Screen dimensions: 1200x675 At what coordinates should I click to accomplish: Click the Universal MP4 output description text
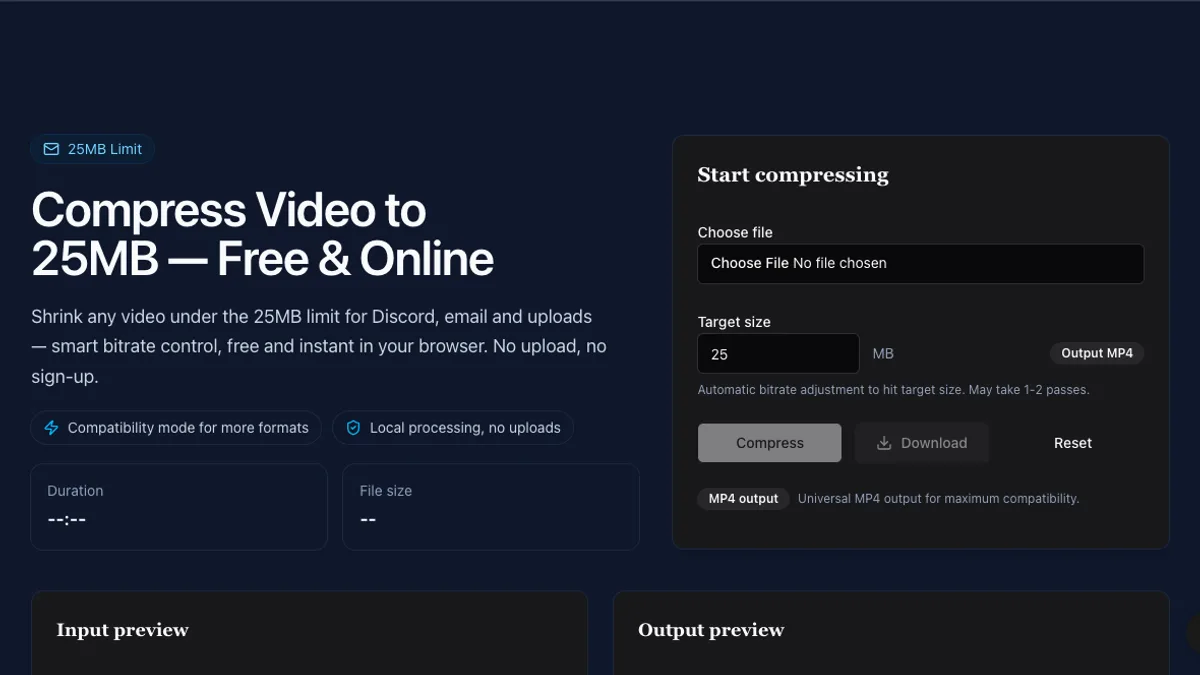click(x=938, y=498)
